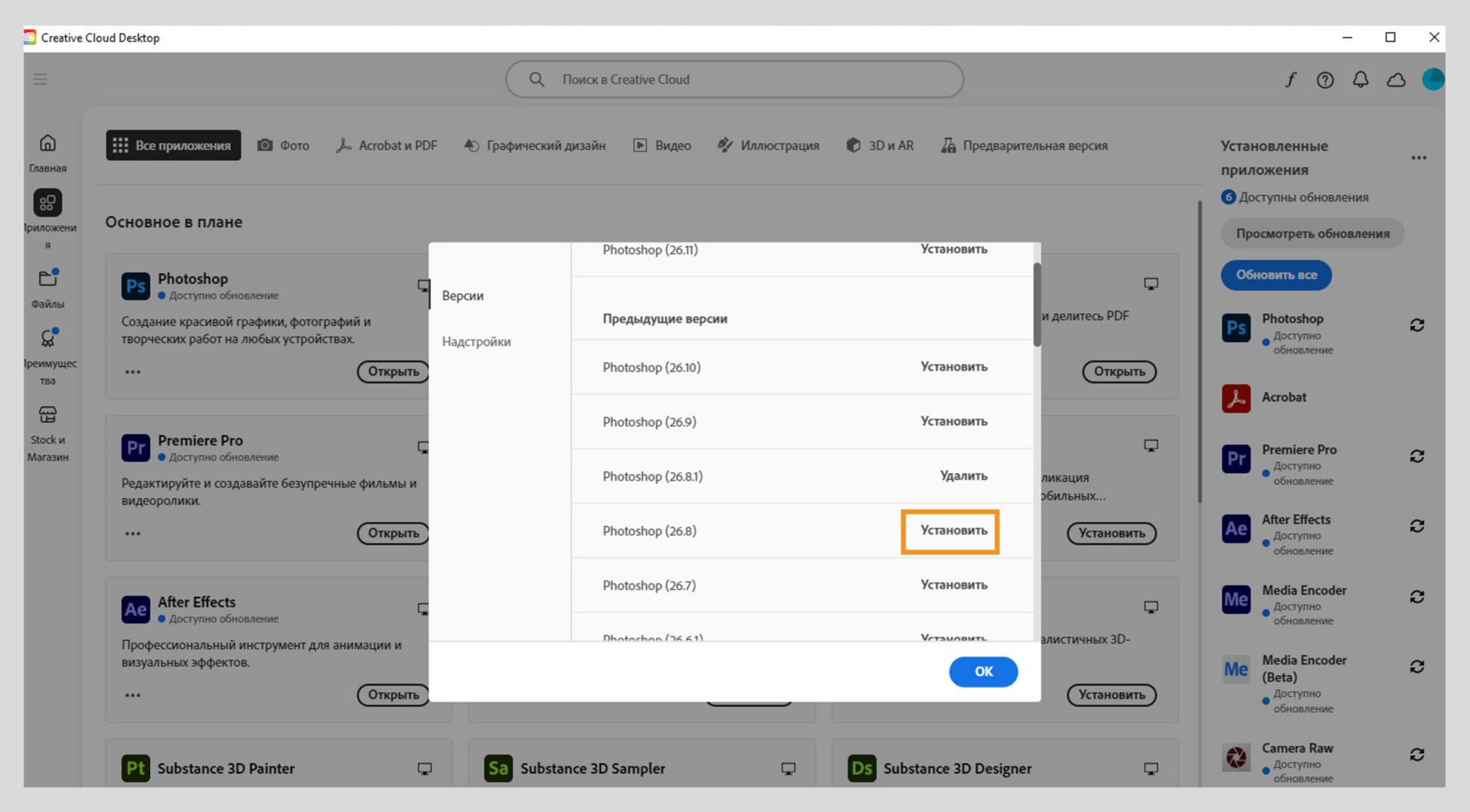Switch to the Фото category tab

[x=283, y=145]
